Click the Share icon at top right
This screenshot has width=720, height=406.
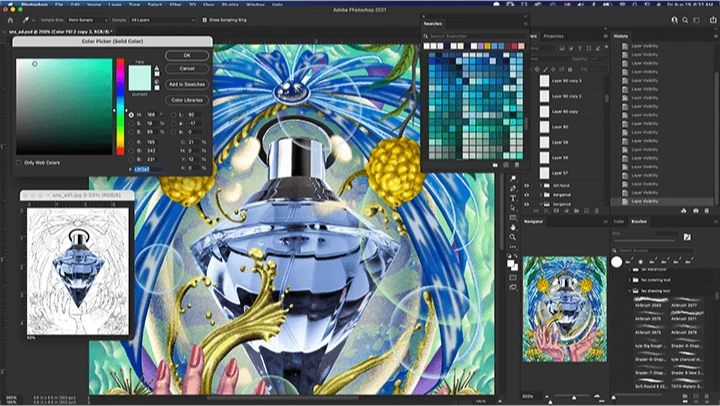(x=713, y=20)
